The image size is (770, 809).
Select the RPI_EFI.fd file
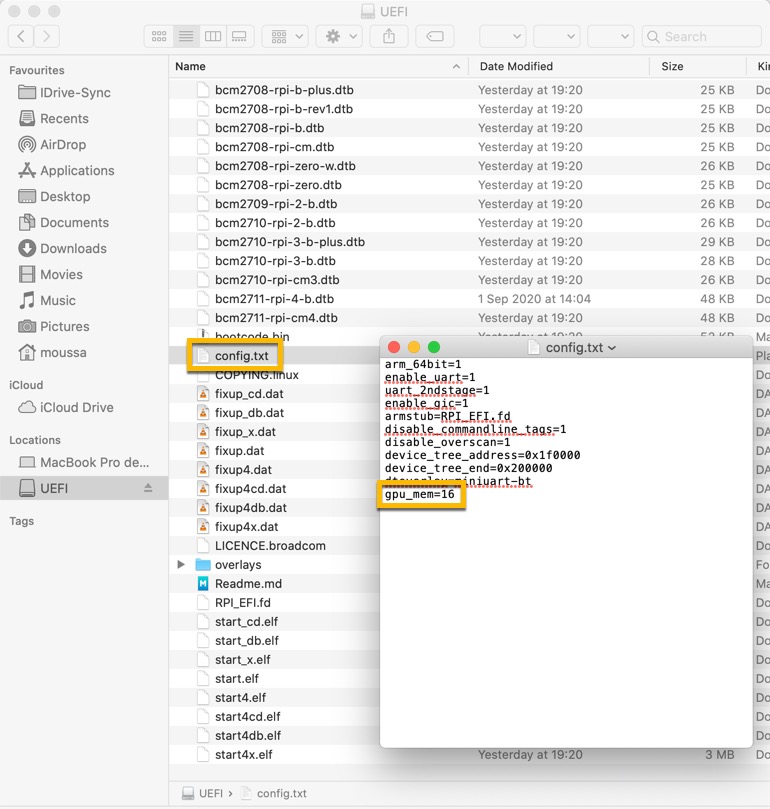tap(243, 603)
